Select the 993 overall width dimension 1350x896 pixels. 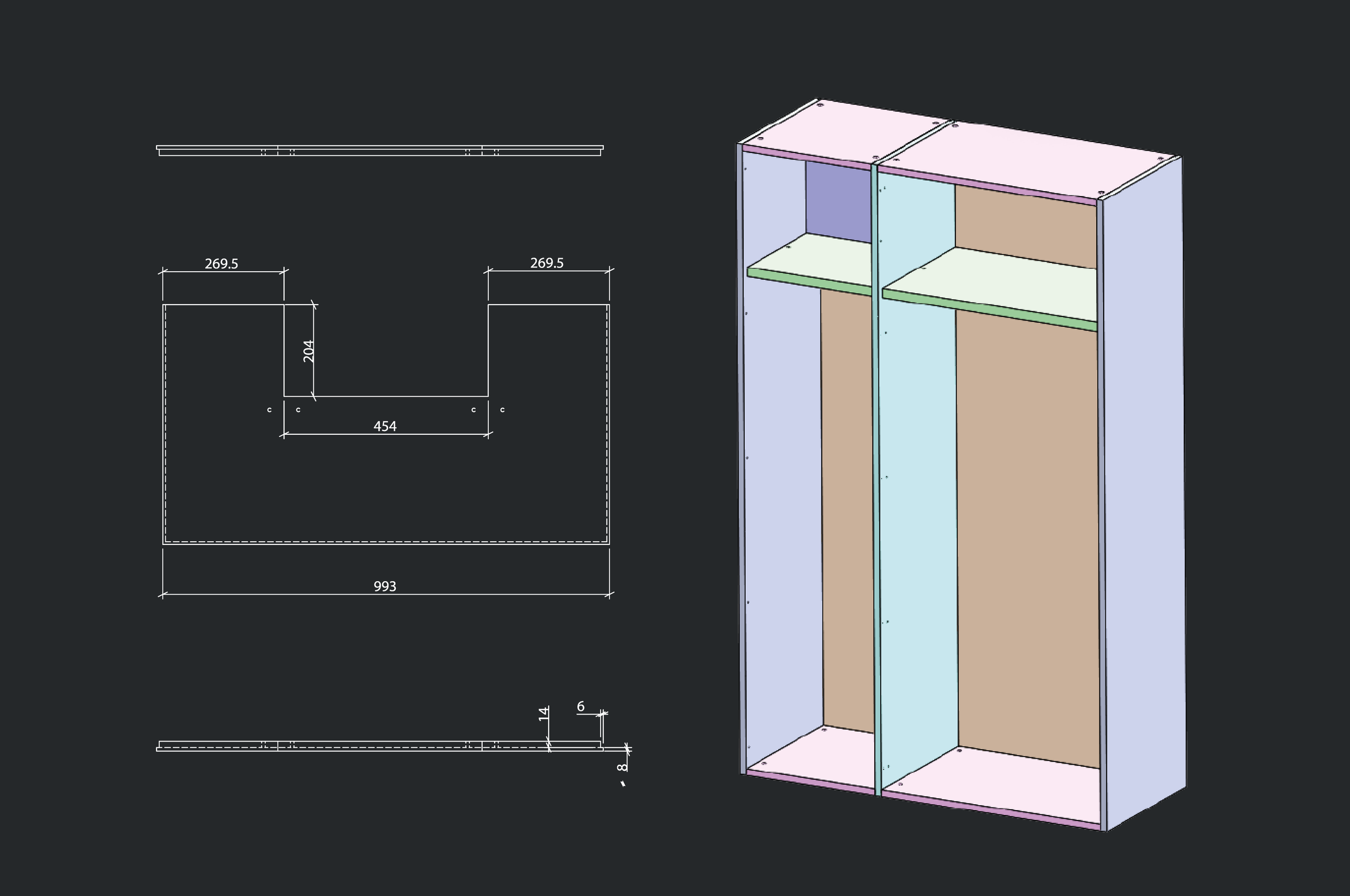pyautogui.click(x=384, y=587)
